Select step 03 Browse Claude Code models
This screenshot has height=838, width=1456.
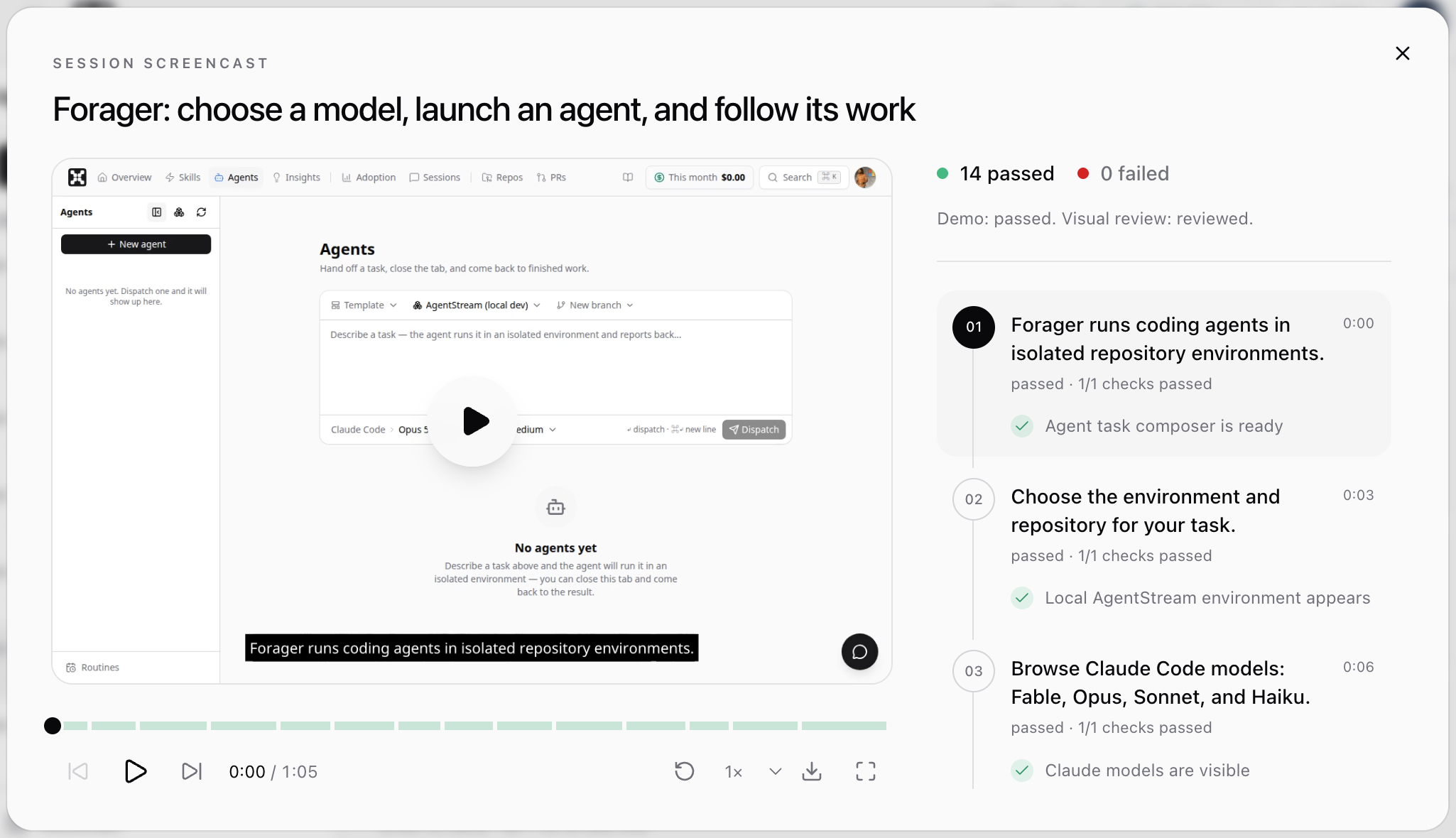[x=1163, y=717]
